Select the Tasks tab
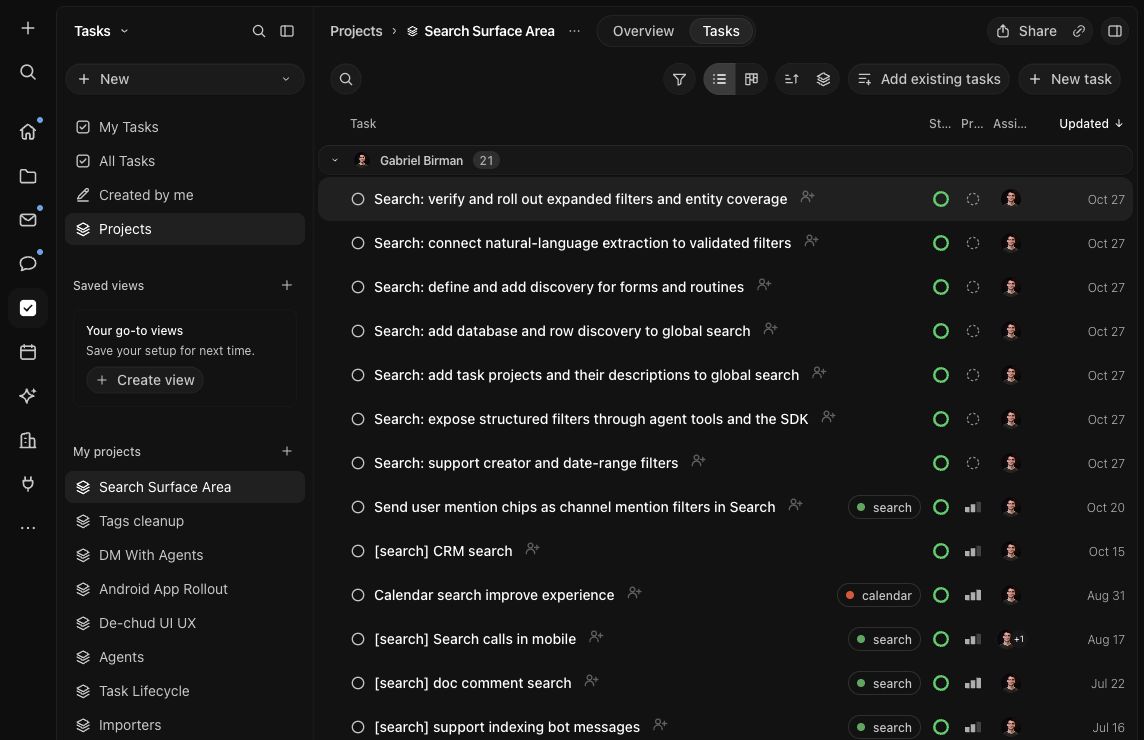The image size is (1144, 740). pos(721,31)
